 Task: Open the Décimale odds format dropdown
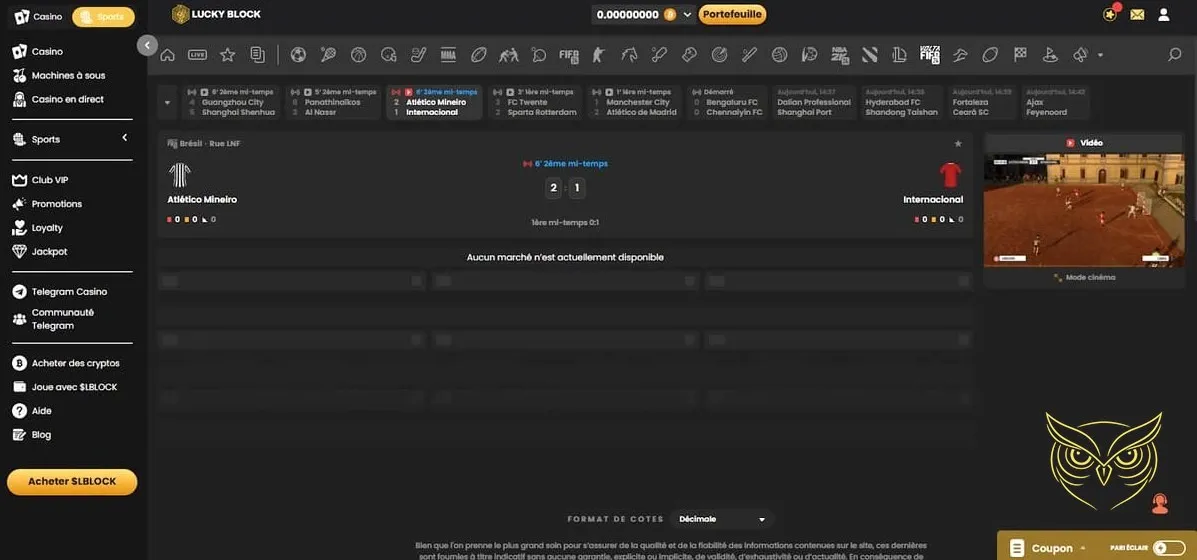[721, 519]
